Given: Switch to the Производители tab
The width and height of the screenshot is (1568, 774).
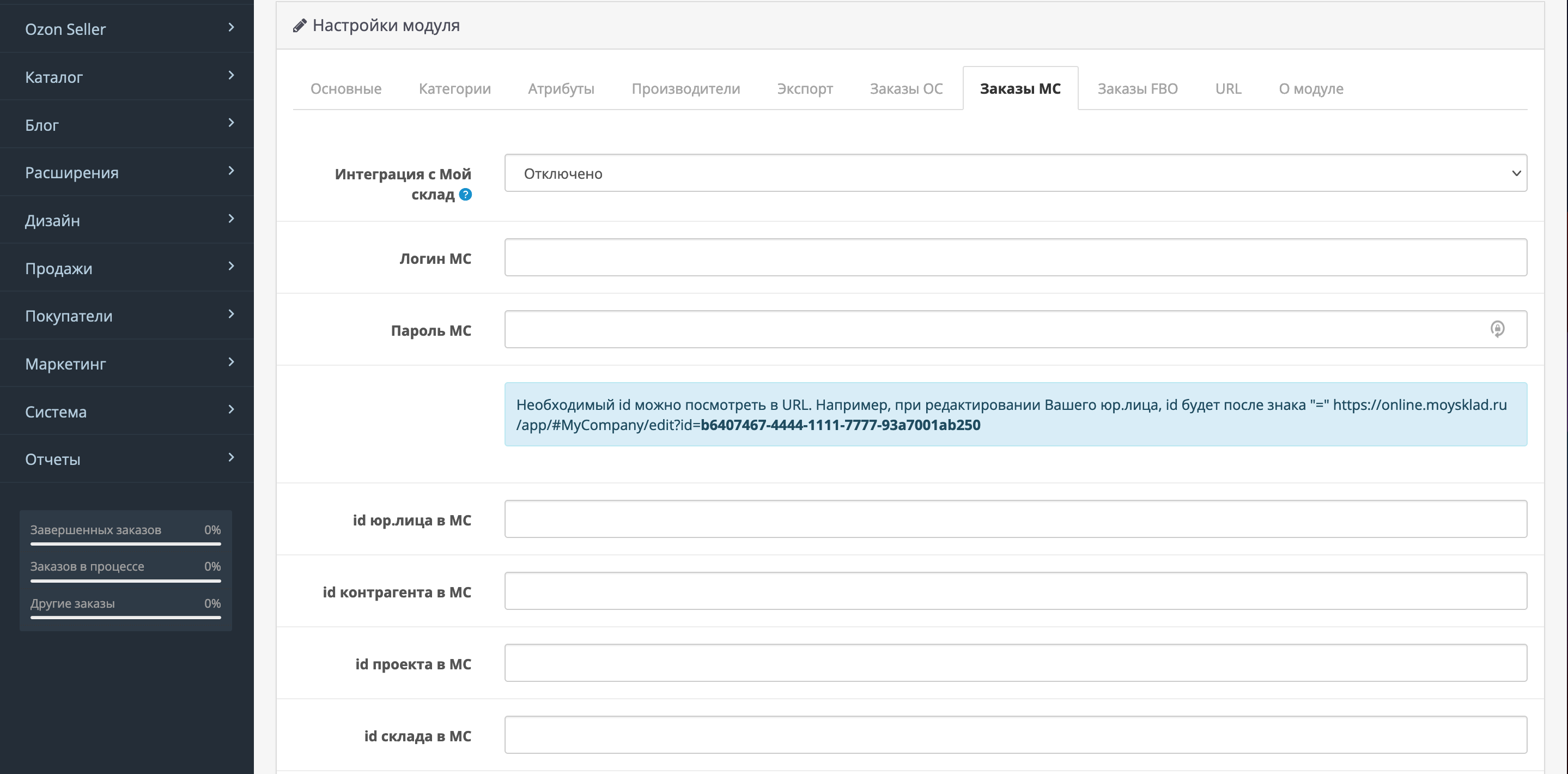Looking at the screenshot, I should (x=685, y=89).
